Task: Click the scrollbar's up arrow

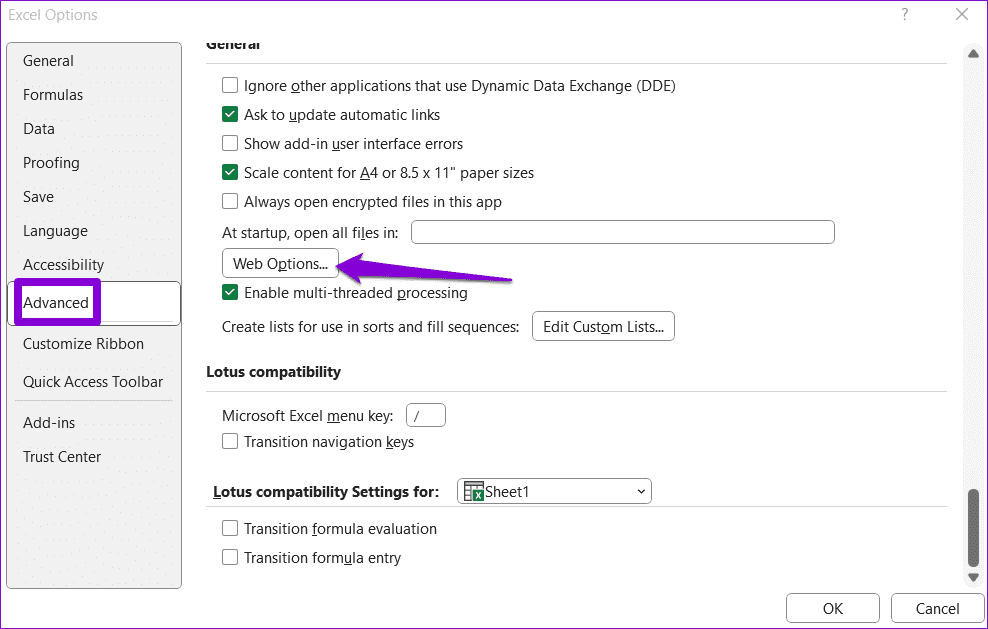Action: (972, 54)
